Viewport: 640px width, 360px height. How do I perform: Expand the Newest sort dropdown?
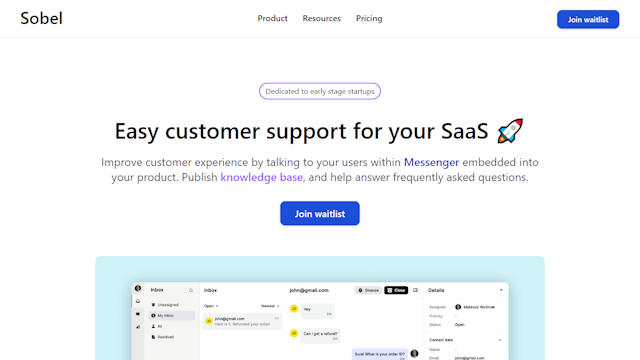270,306
